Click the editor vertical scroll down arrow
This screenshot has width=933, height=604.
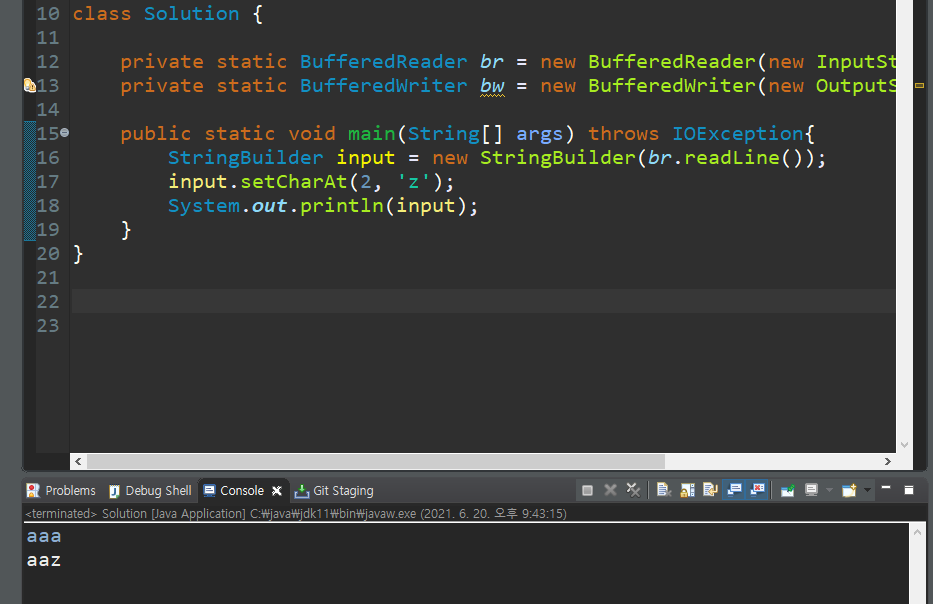tap(904, 445)
